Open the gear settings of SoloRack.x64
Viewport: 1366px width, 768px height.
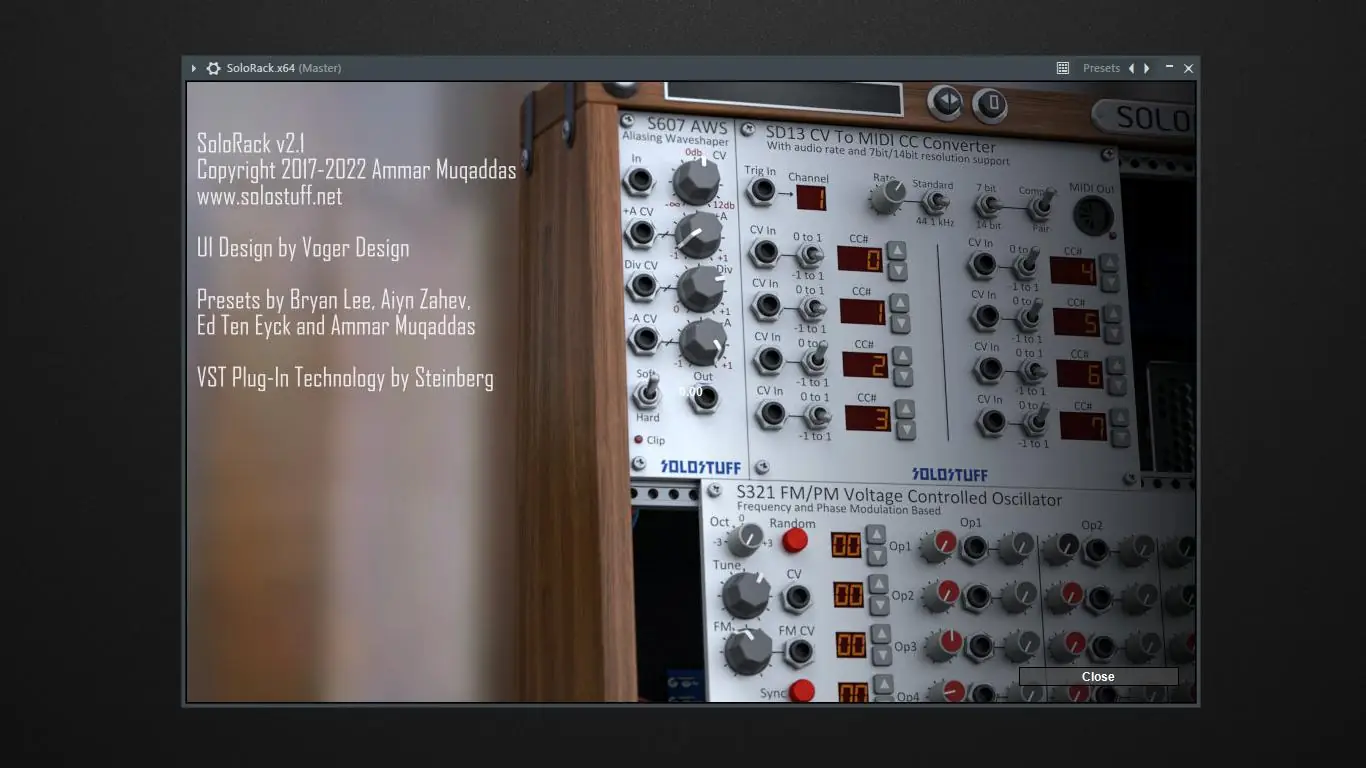click(x=213, y=68)
